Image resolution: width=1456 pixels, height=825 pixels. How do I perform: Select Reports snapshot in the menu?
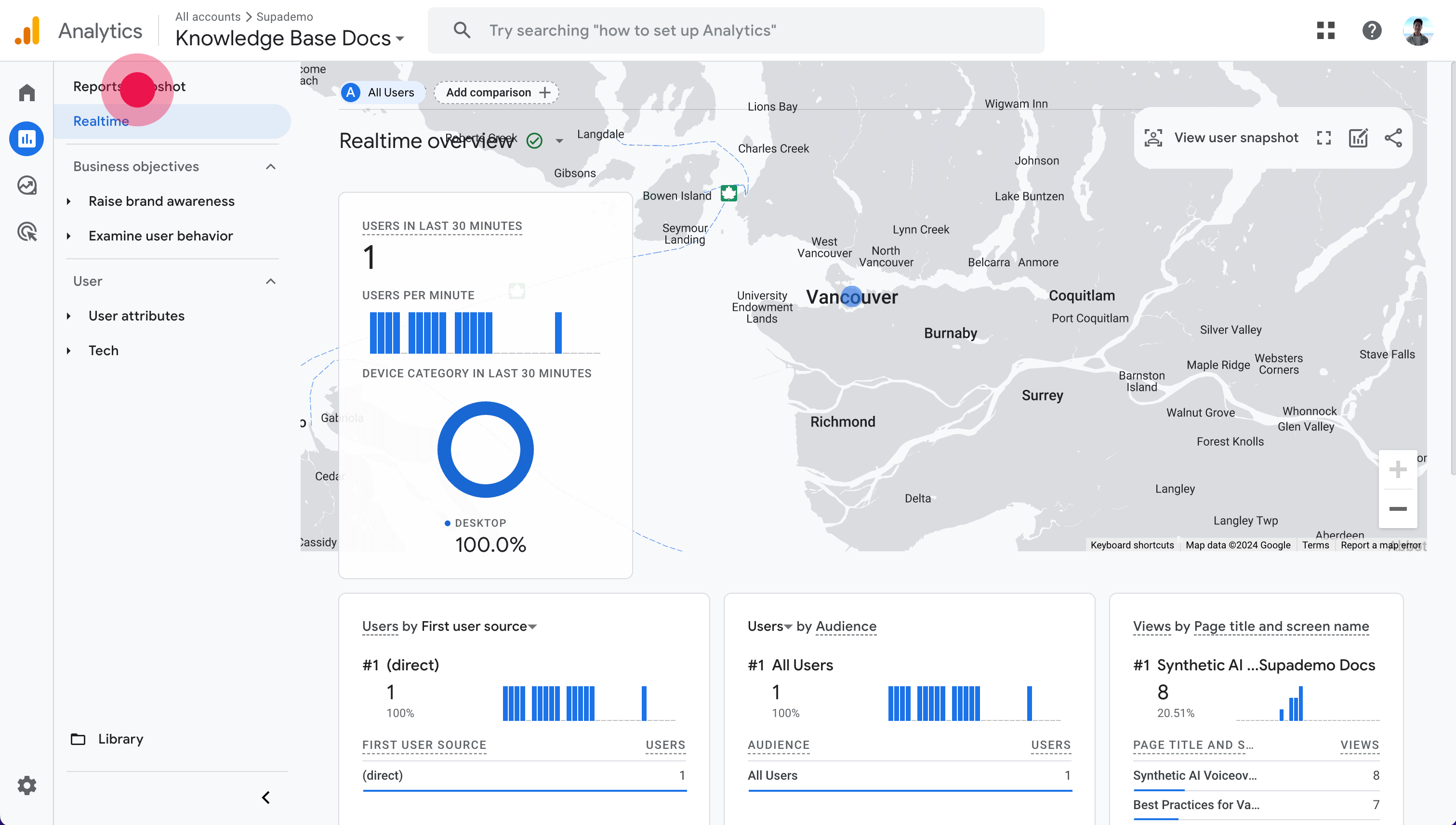coord(129,87)
